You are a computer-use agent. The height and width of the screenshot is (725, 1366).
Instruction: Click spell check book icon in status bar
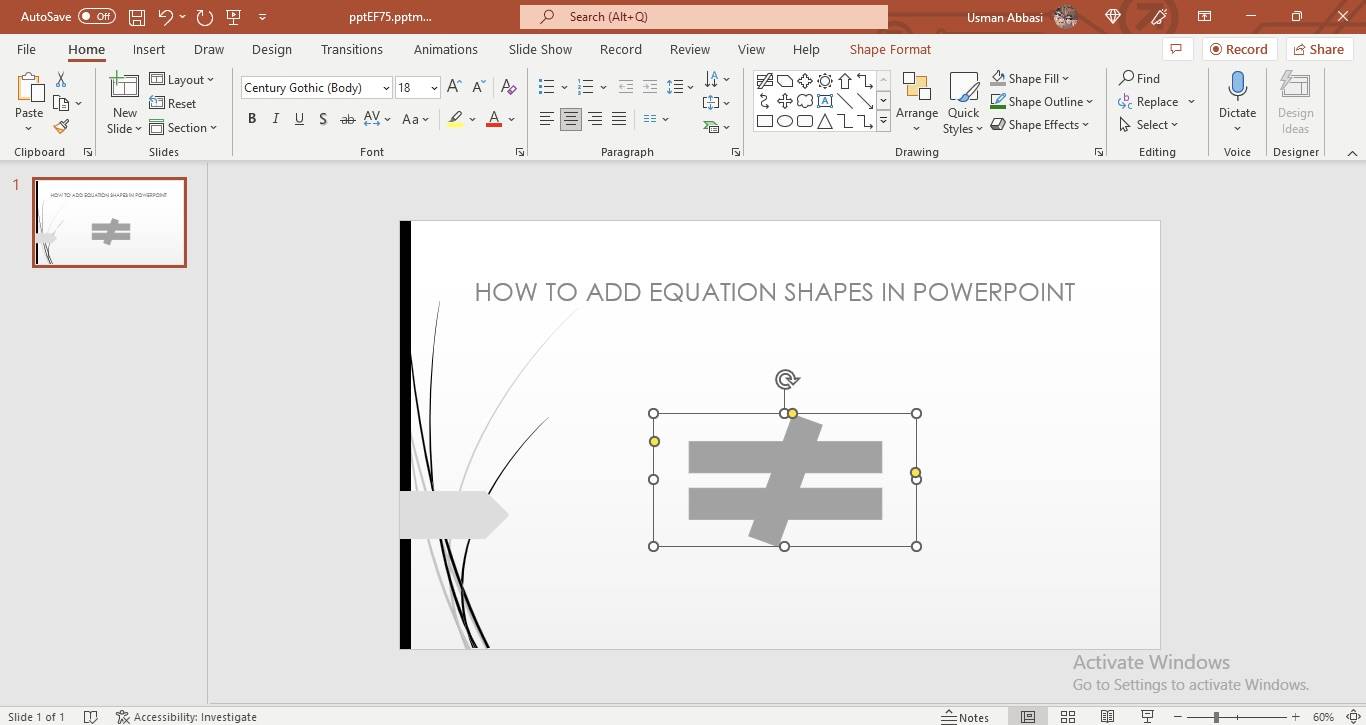point(90,717)
